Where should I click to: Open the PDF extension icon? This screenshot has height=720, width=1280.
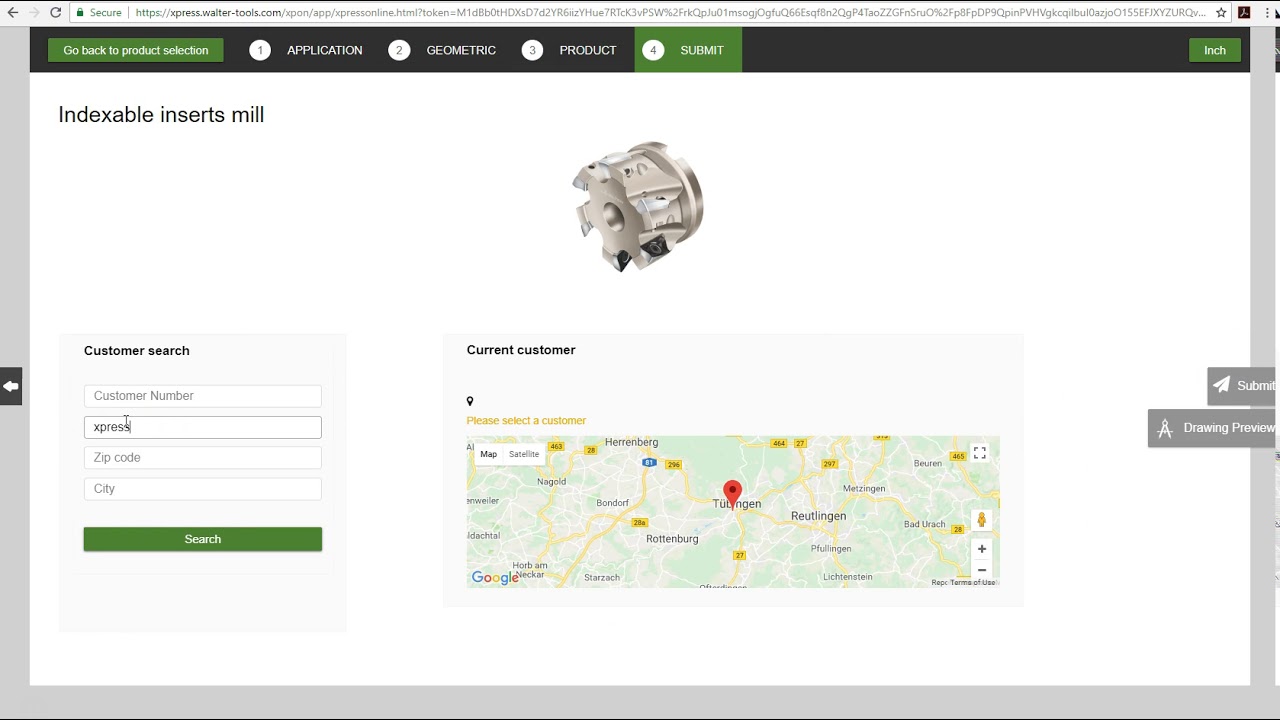pos(1244,13)
